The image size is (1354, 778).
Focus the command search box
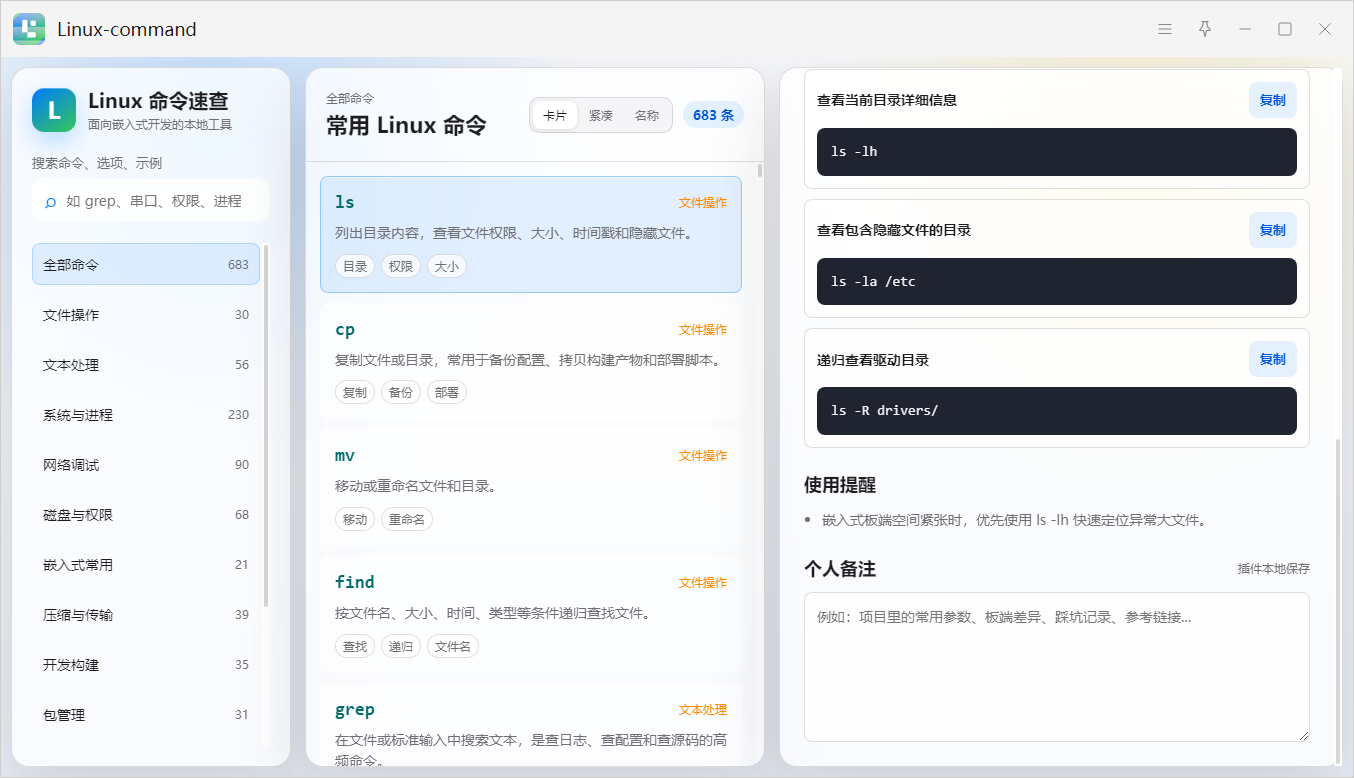[151, 201]
